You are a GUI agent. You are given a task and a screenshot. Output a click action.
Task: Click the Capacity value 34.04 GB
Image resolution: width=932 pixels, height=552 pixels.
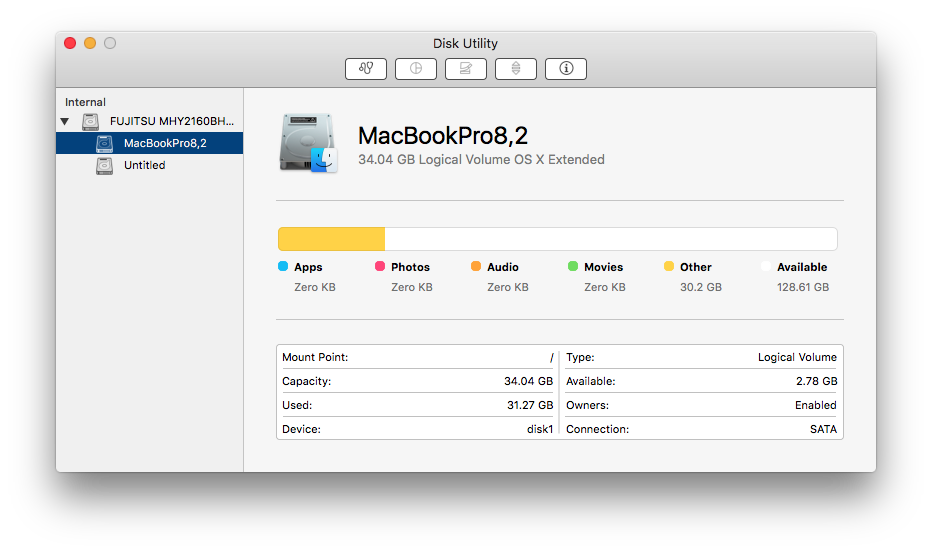pos(528,381)
